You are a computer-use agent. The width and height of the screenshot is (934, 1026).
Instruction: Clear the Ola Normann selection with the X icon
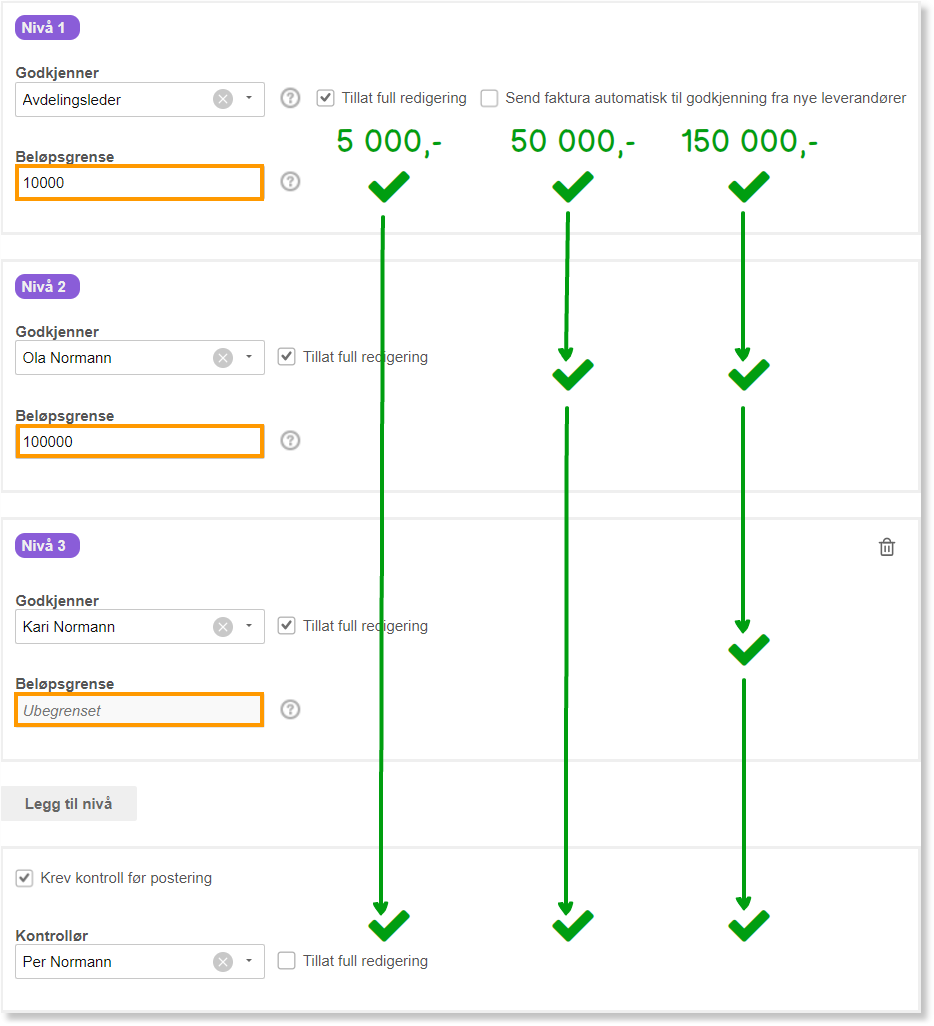[223, 358]
